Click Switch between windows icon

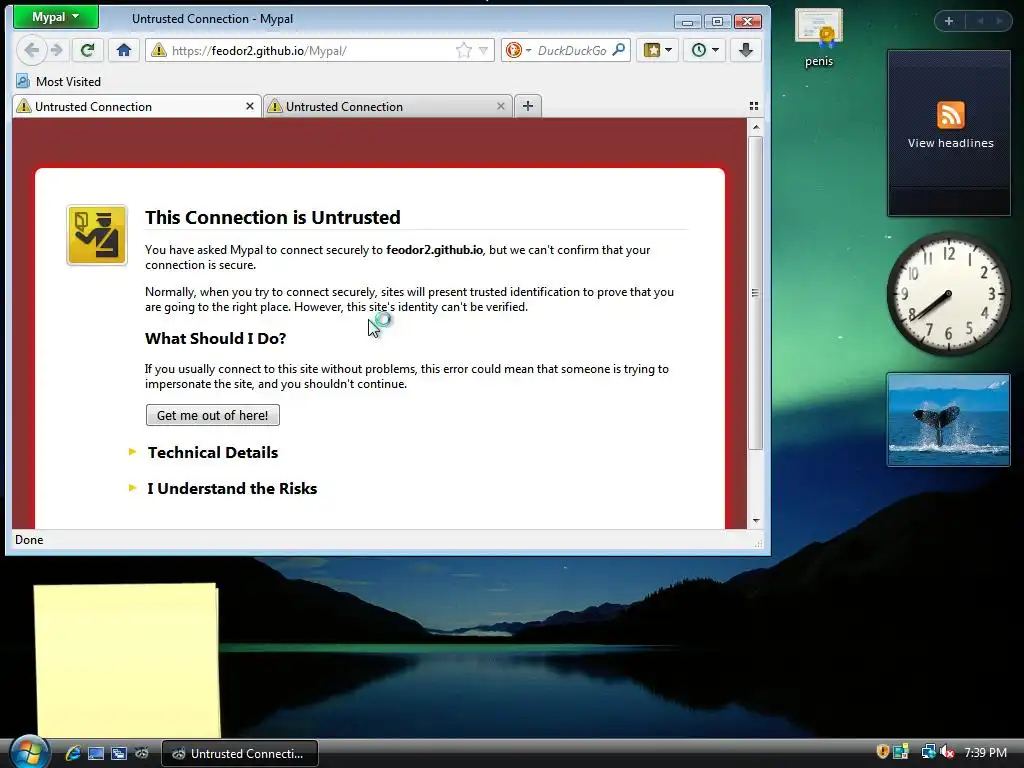(118, 753)
